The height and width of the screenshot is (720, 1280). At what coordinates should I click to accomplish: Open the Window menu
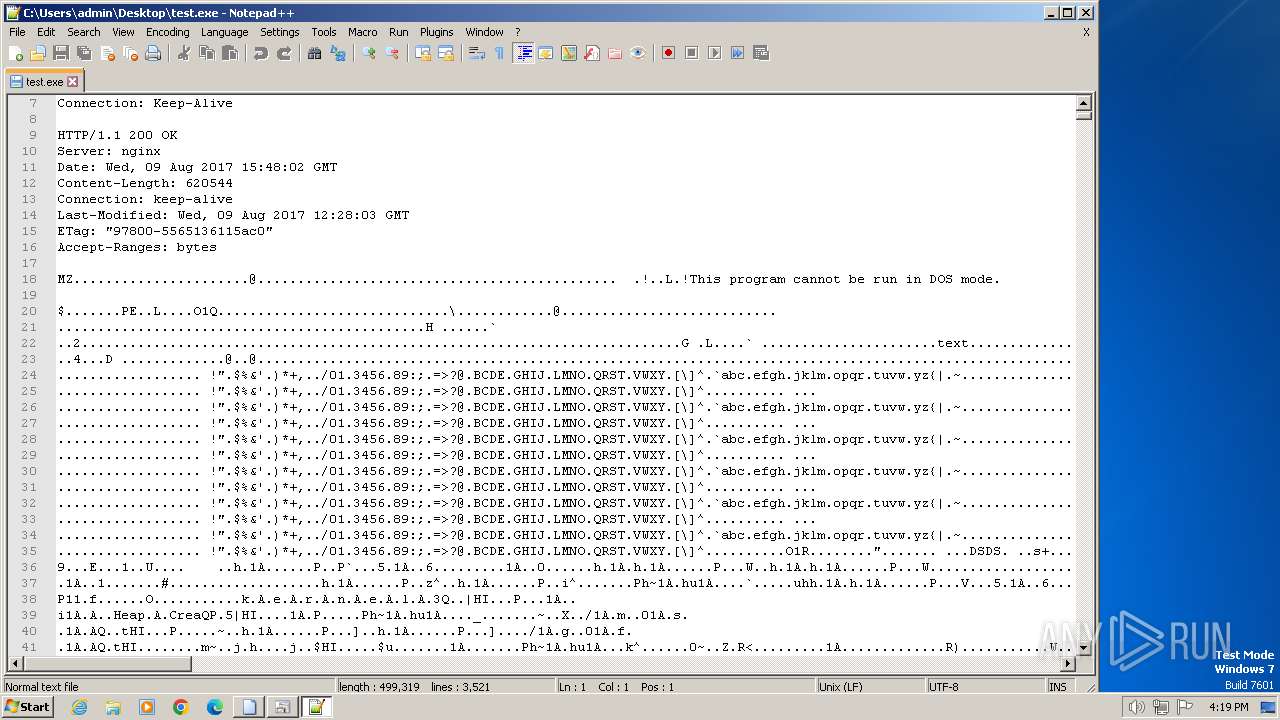click(x=484, y=32)
